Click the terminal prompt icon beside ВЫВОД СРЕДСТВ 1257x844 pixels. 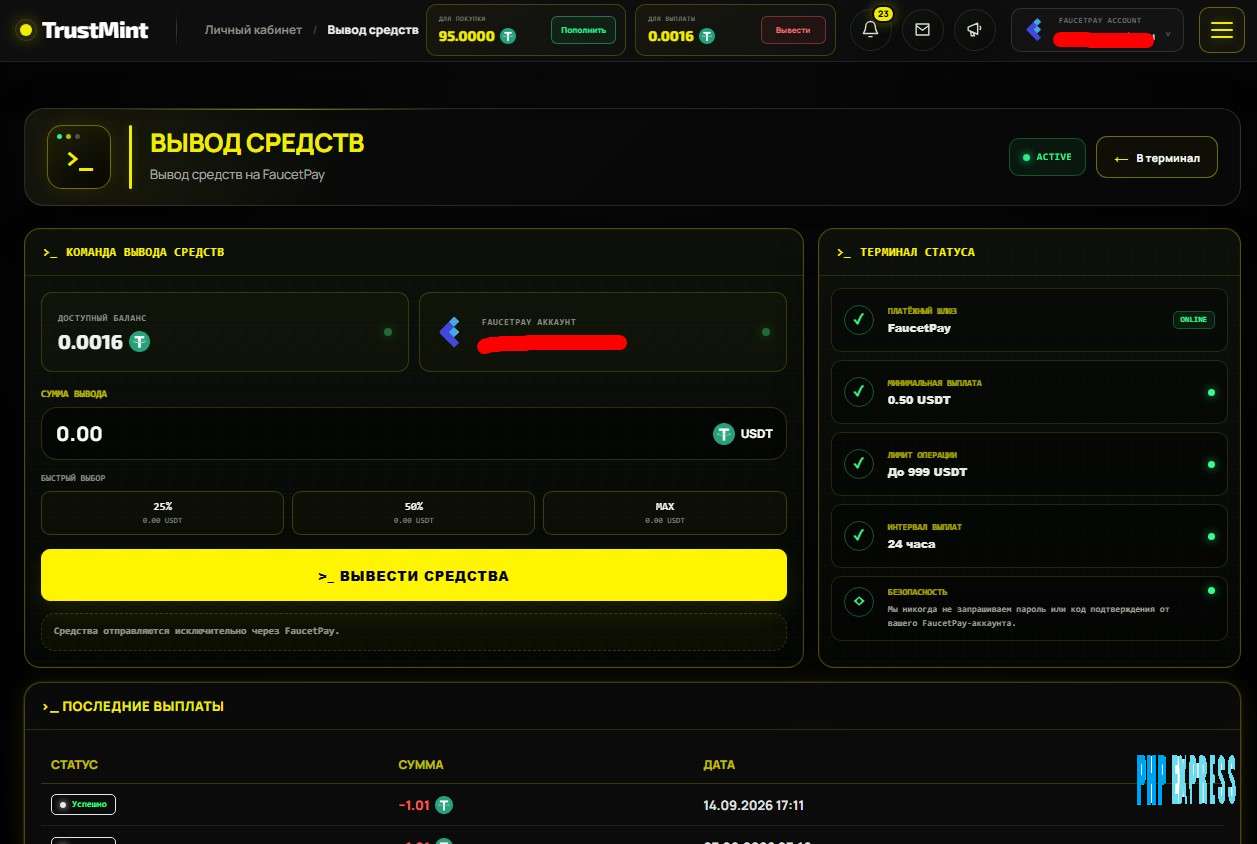pyautogui.click(x=79, y=157)
